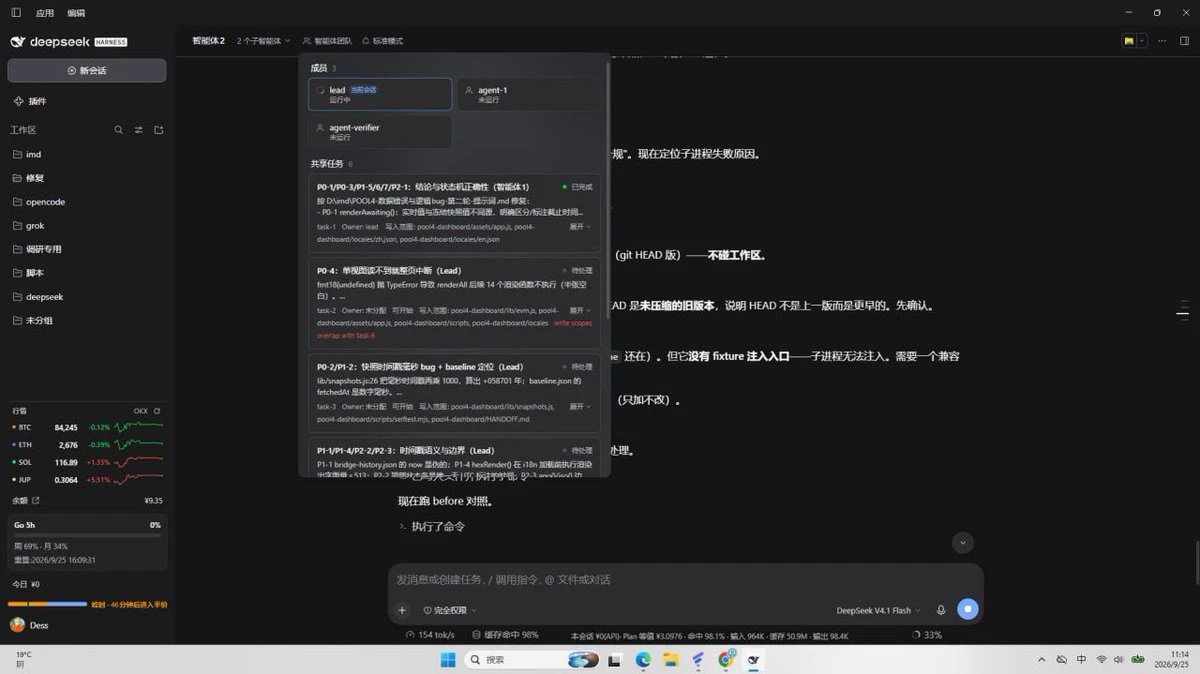The width and height of the screenshot is (1200, 674).
Task: Select the BTC price row
Action: click(87, 427)
